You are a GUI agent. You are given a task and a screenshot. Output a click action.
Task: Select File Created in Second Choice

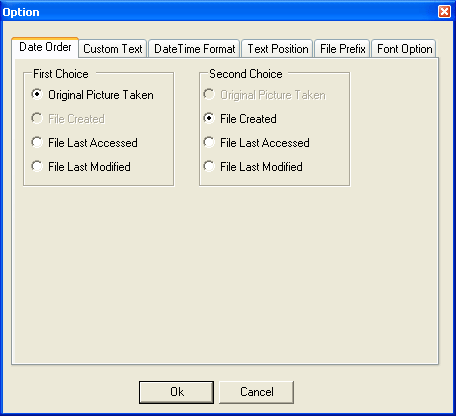(x=240, y=119)
